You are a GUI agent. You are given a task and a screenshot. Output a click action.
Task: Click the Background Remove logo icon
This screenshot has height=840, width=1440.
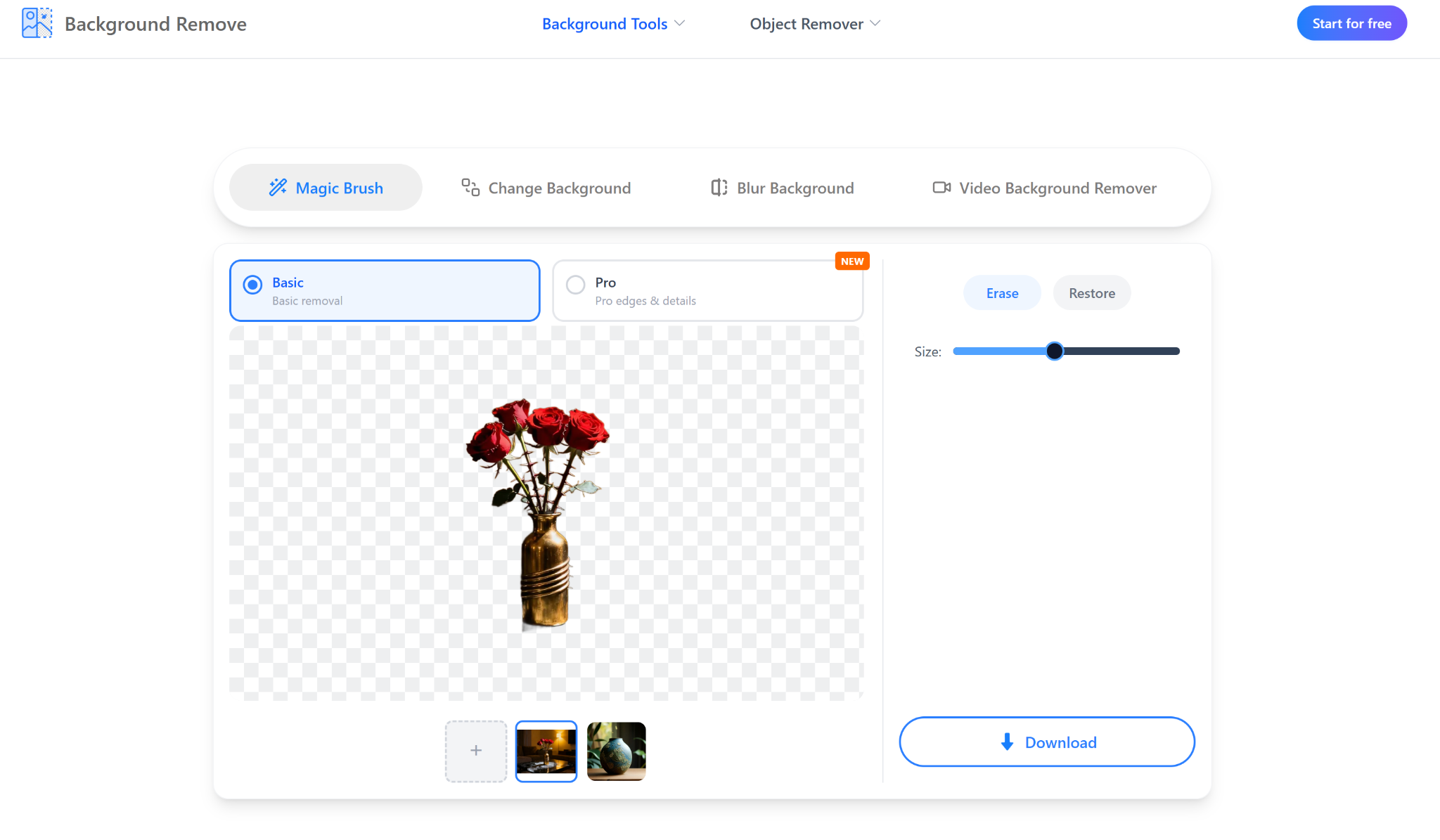[37, 23]
